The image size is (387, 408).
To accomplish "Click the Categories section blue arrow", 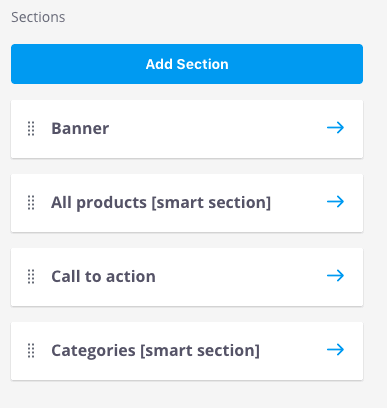I will click(335, 349).
